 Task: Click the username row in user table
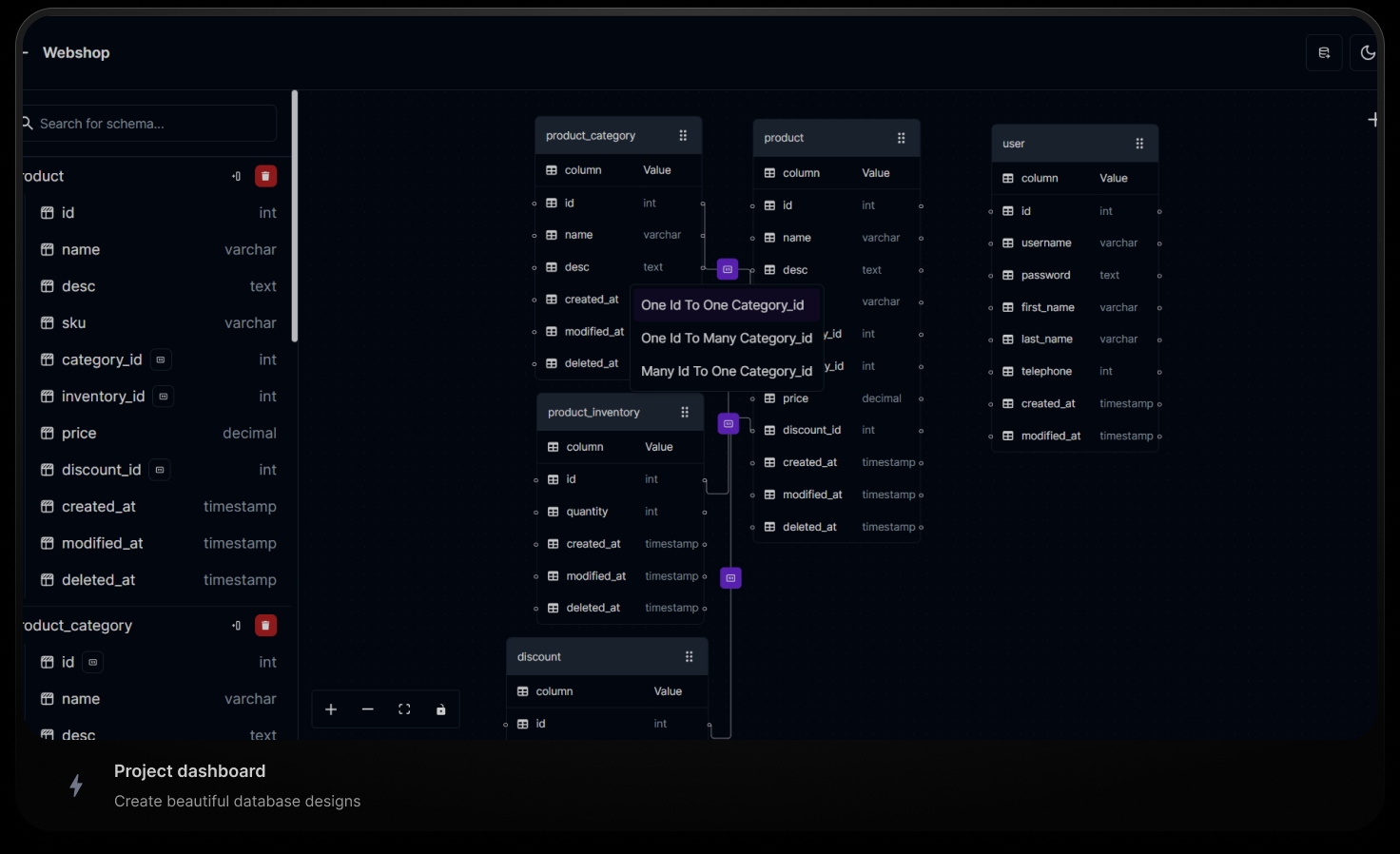[x=1075, y=243]
